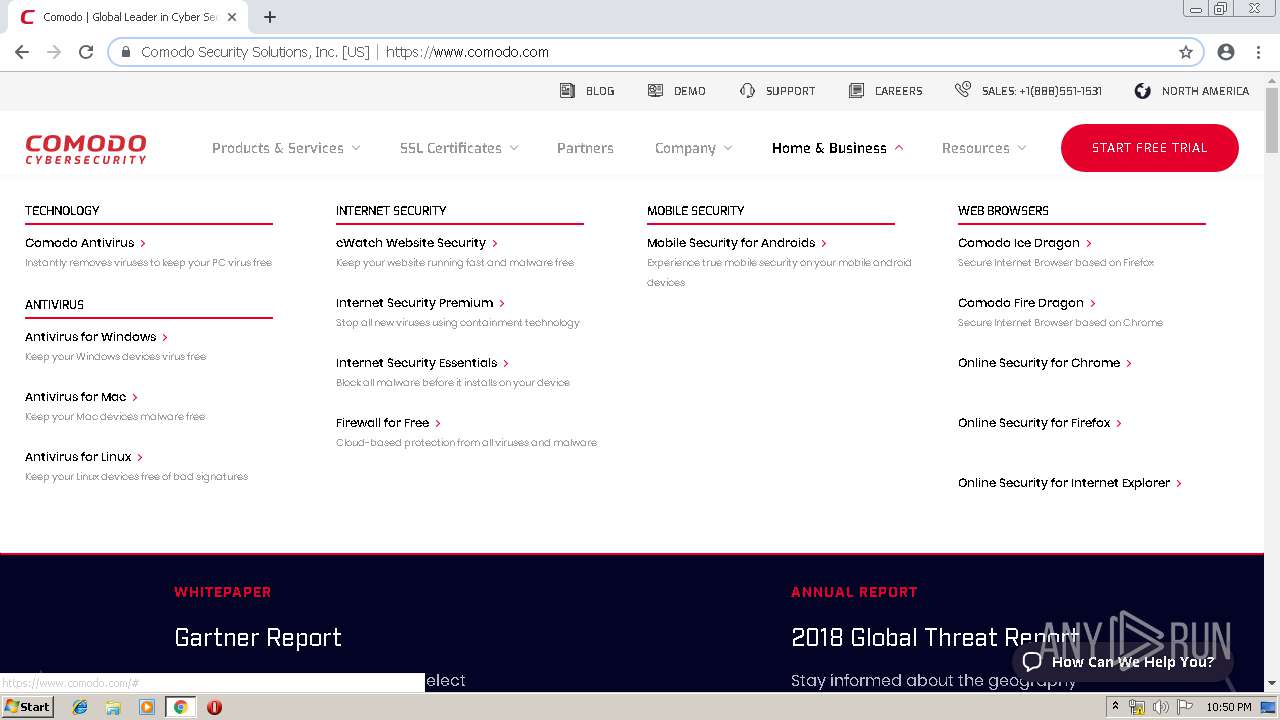Open Internet Security Essentials
The image size is (1280, 720).
(x=422, y=363)
